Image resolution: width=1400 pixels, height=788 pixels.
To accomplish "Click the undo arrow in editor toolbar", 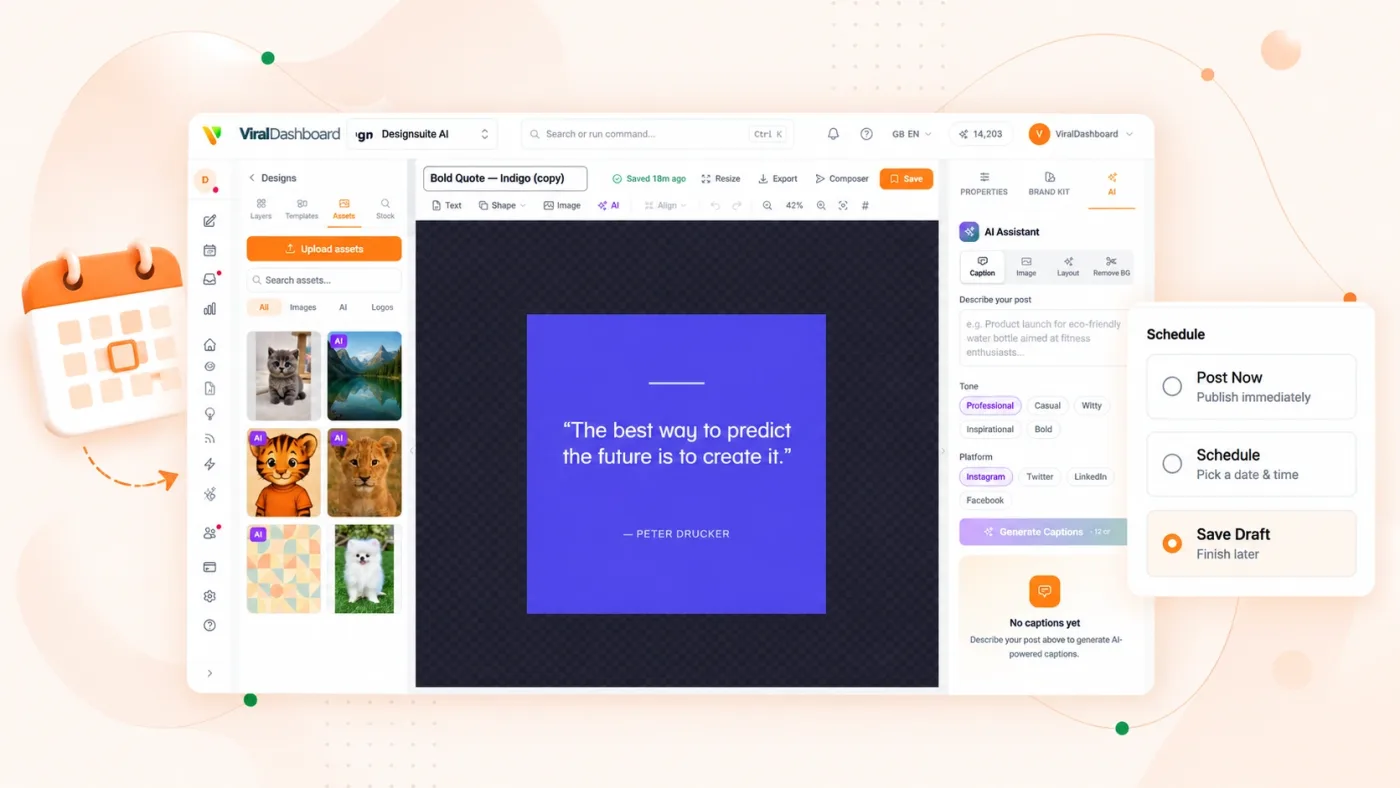I will click(x=714, y=206).
